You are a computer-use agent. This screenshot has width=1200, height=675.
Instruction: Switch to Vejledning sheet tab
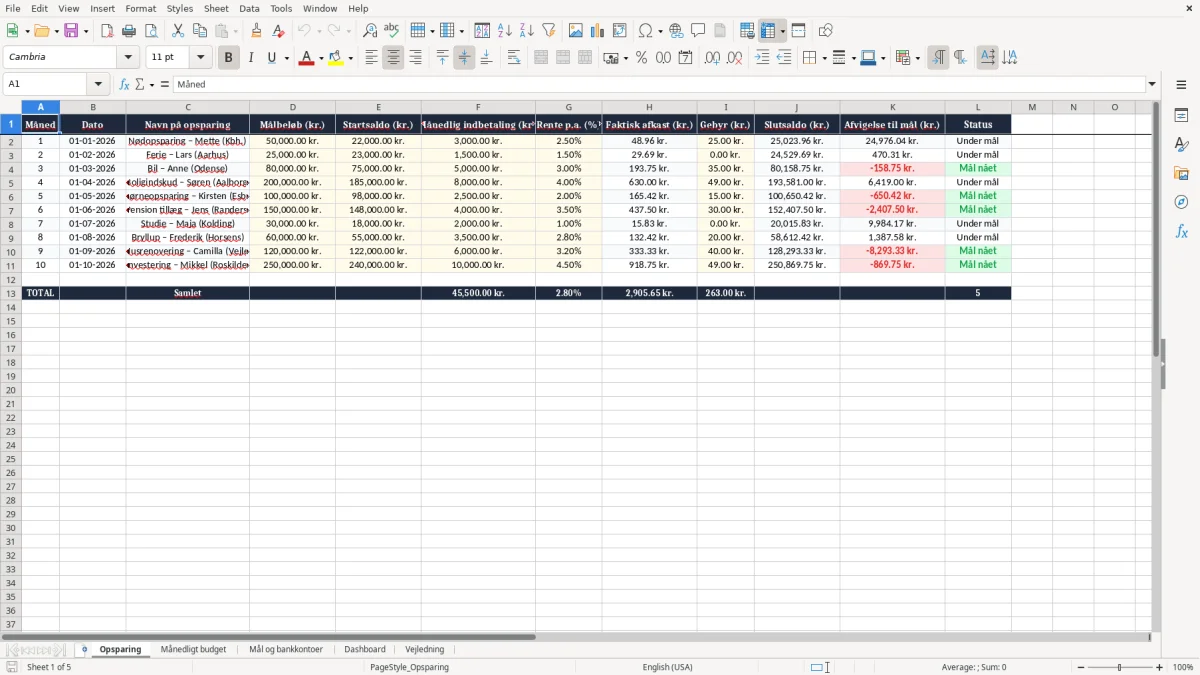click(425, 649)
